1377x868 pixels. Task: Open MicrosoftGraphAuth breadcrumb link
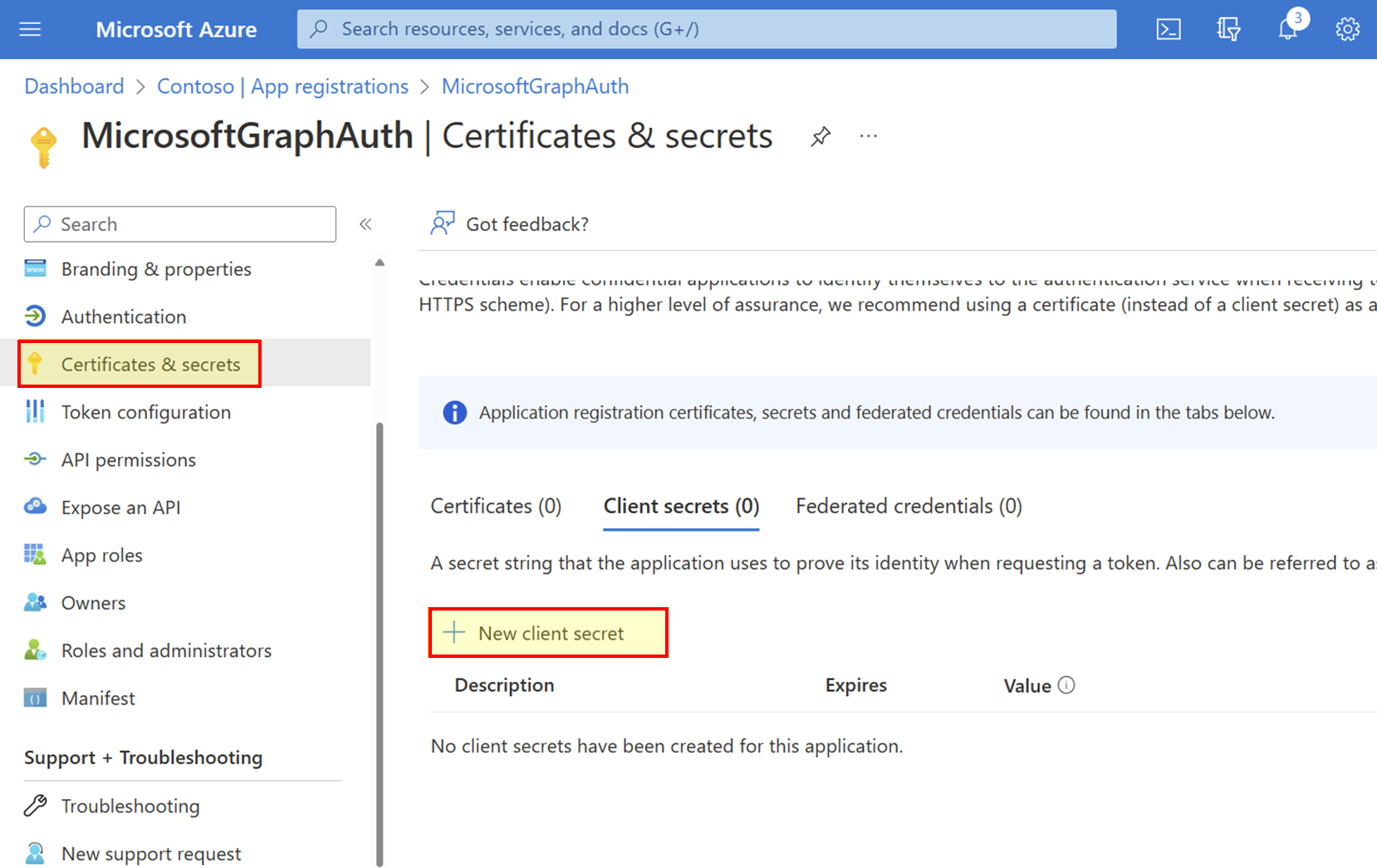coord(535,86)
